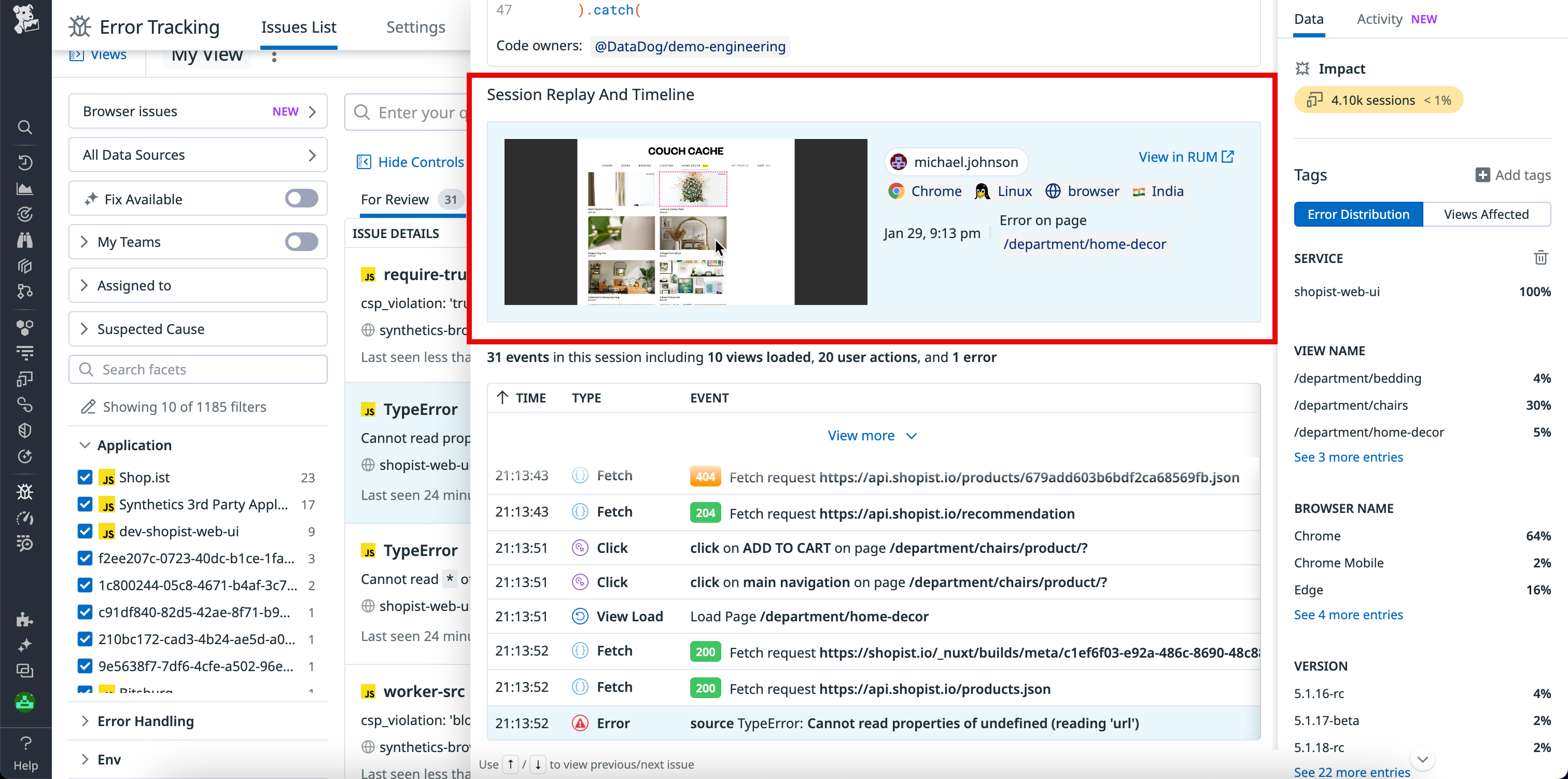Open the Datadog logo home icon

25,18
